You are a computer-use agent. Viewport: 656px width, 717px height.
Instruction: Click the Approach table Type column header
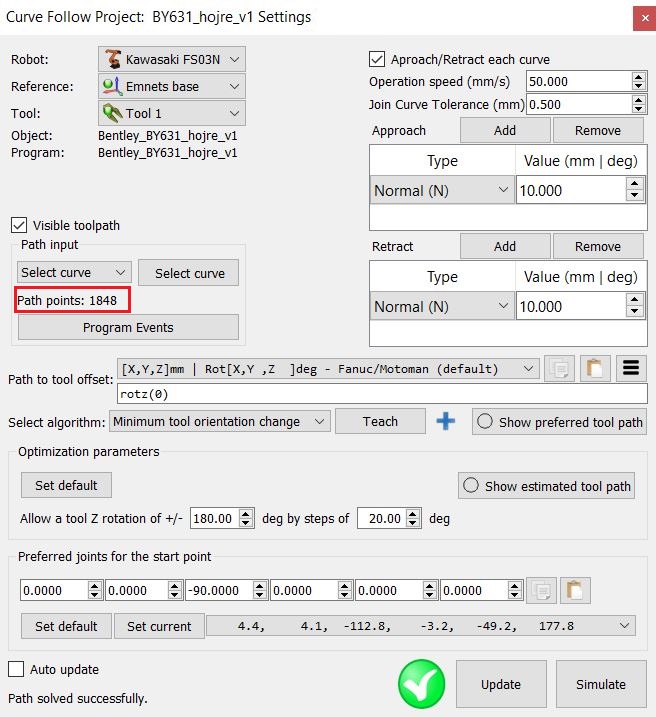point(442,161)
